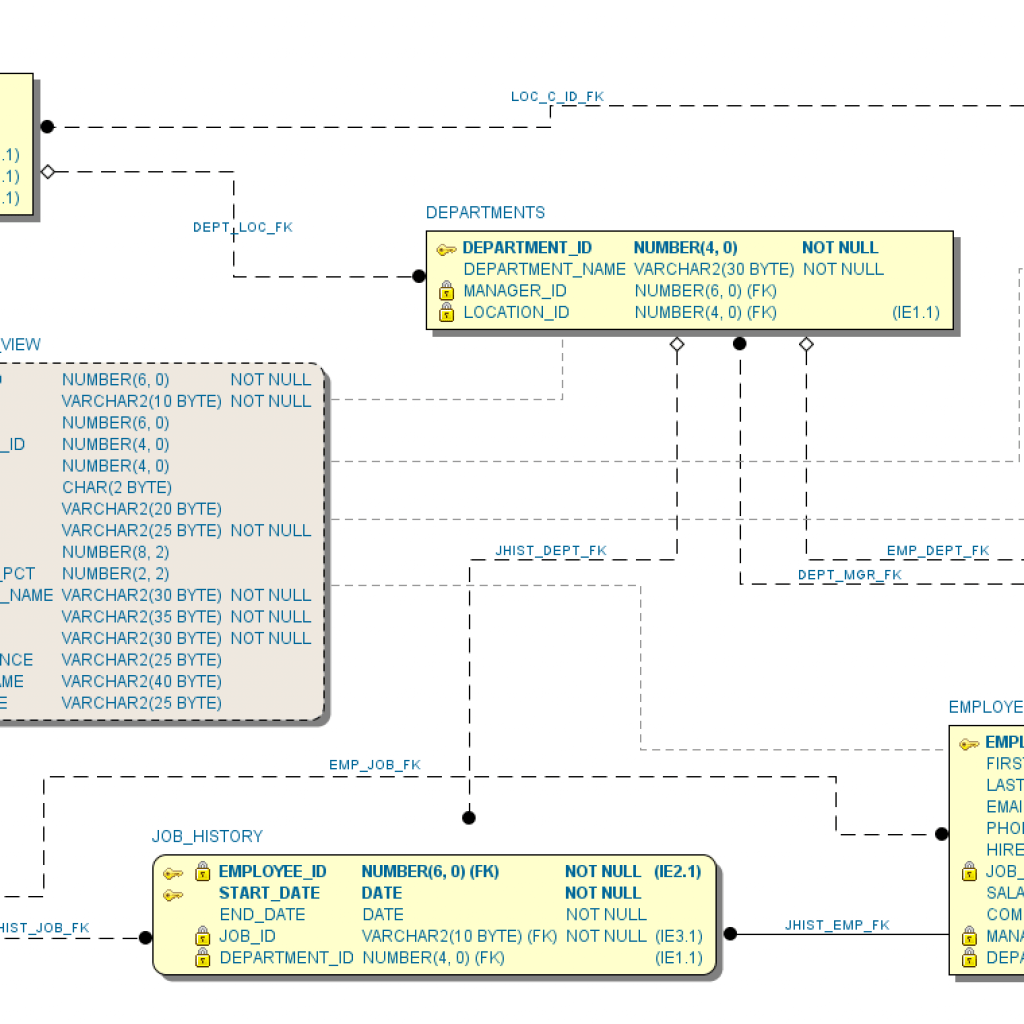
Task: Select the key icon beside EMPLOYEE_ID in JOB_HISTORY
Action: [173, 871]
